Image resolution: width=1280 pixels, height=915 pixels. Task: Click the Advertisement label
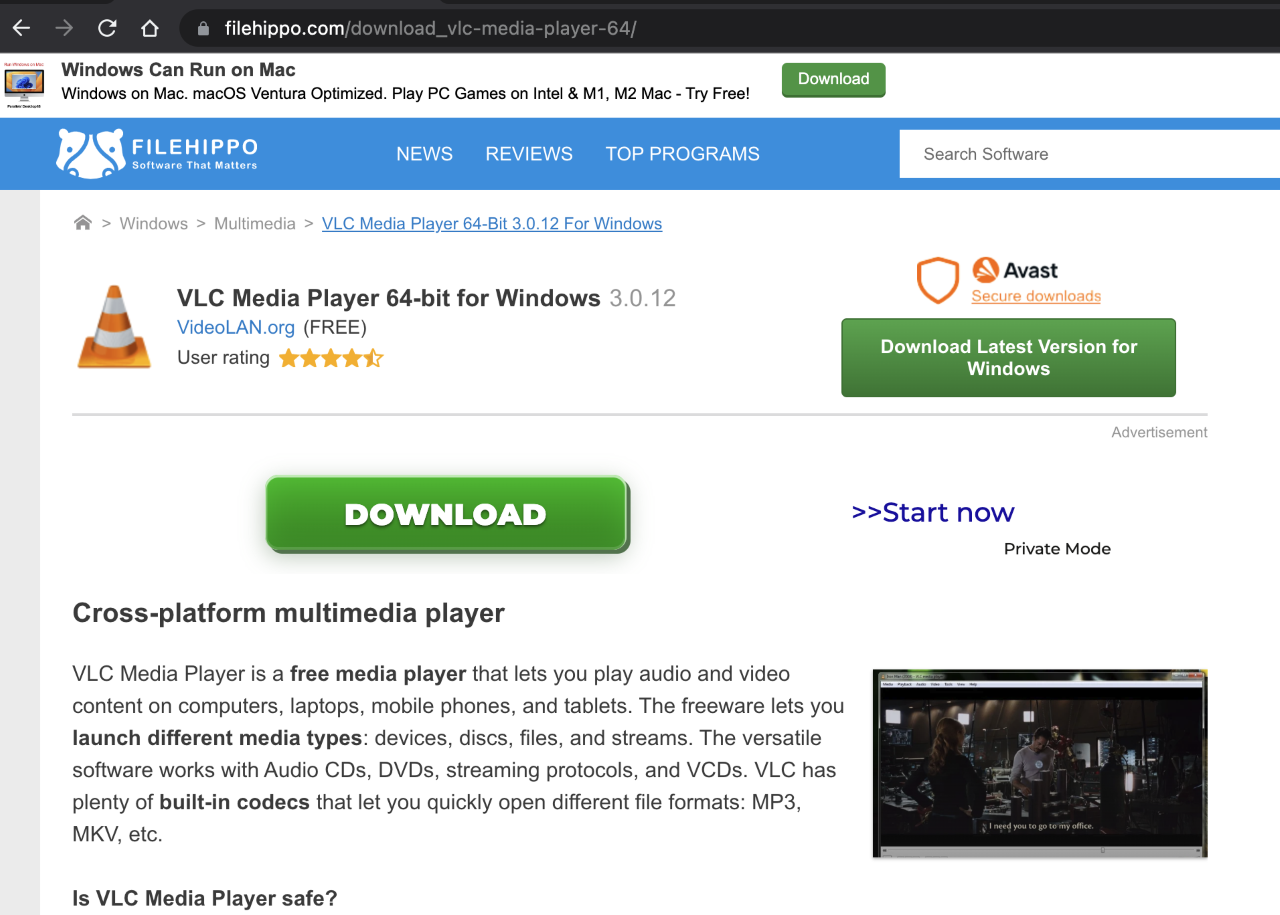coord(1160,433)
